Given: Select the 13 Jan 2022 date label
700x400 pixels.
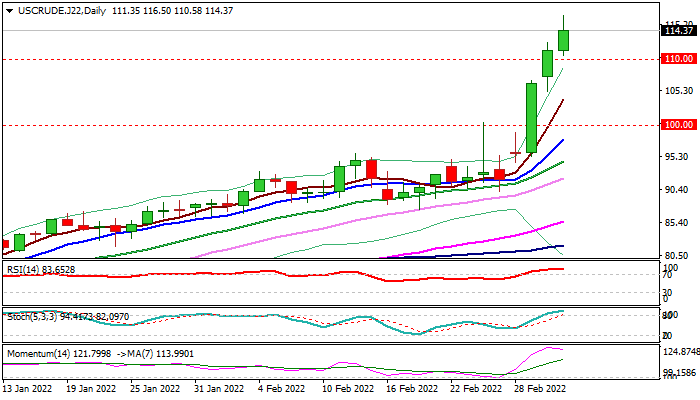Looking at the screenshot, I should tap(28, 389).
